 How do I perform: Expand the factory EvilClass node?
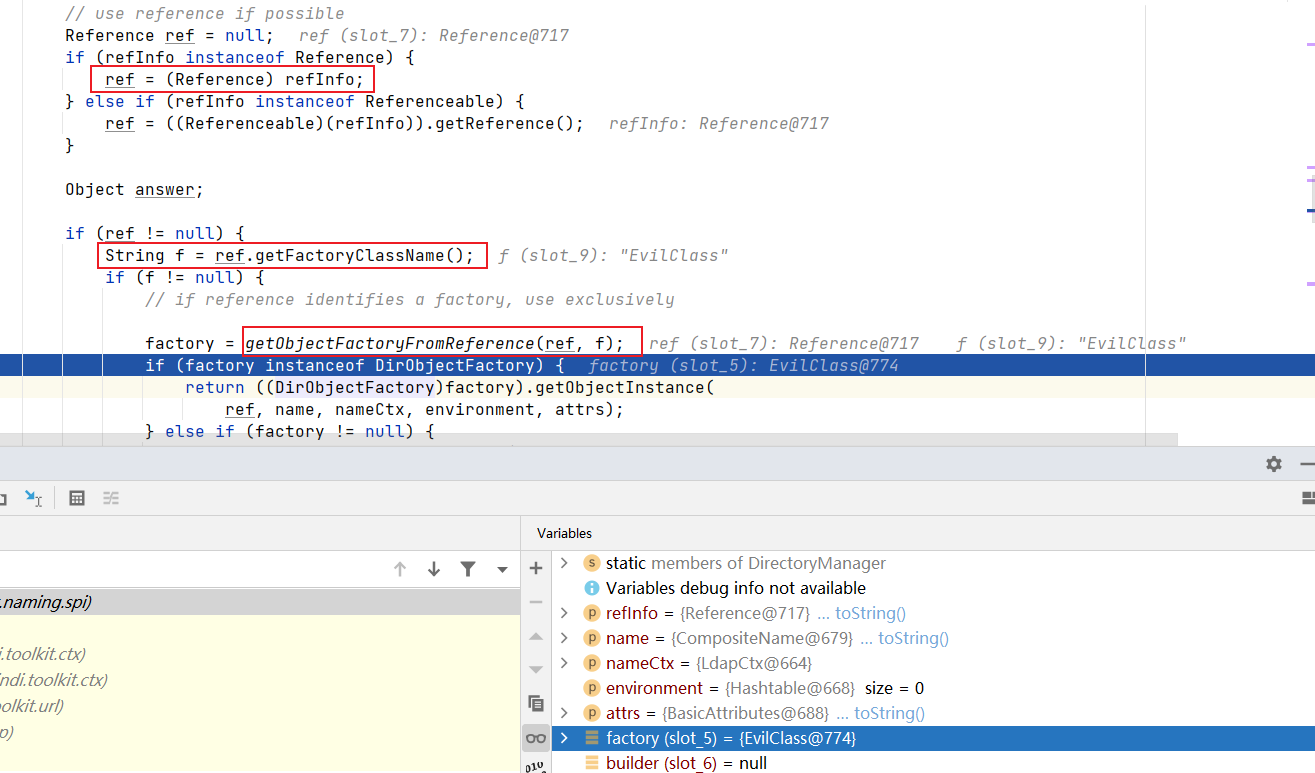(x=564, y=738)
